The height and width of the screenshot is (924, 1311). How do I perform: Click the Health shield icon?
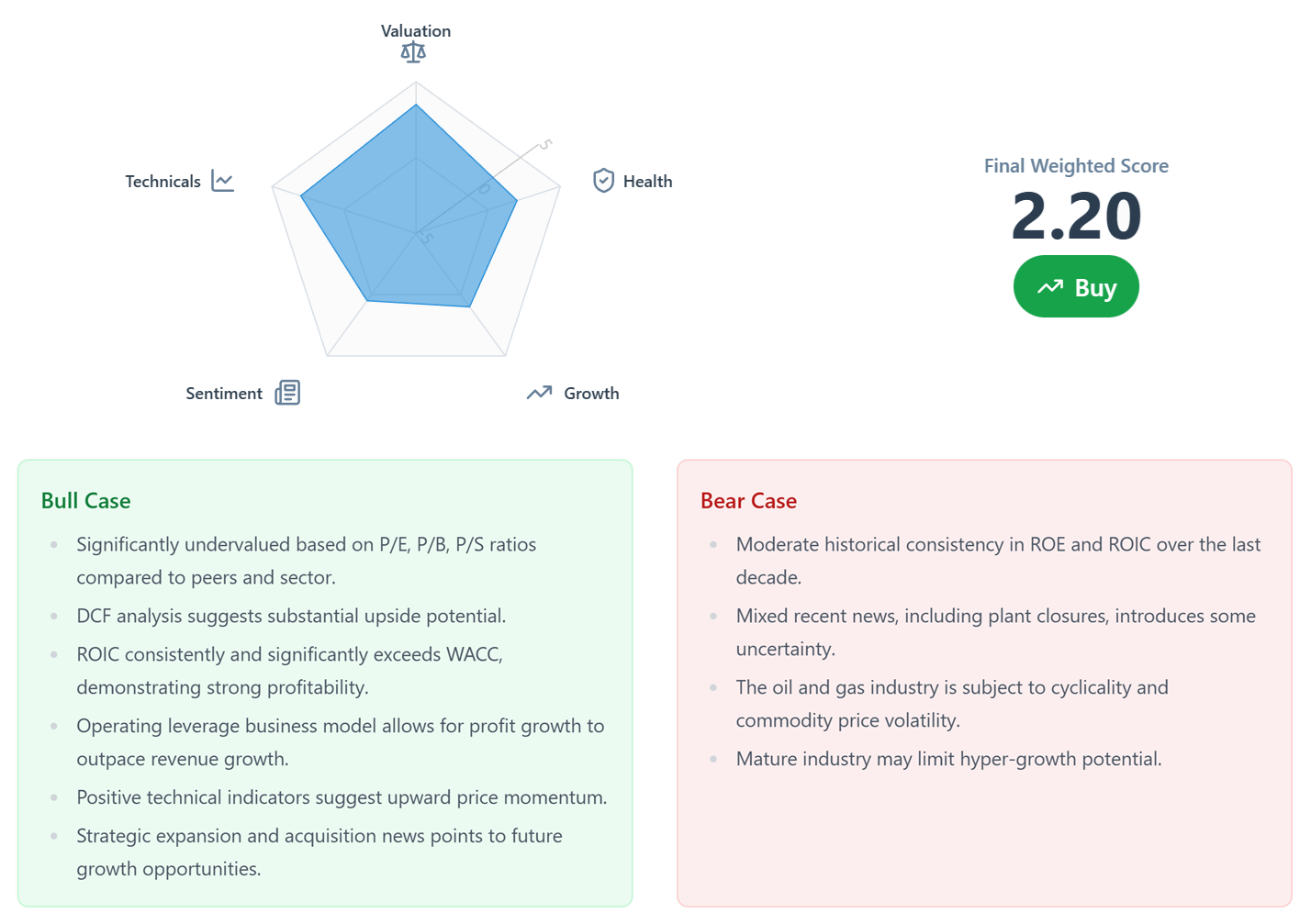pos(603,180)
